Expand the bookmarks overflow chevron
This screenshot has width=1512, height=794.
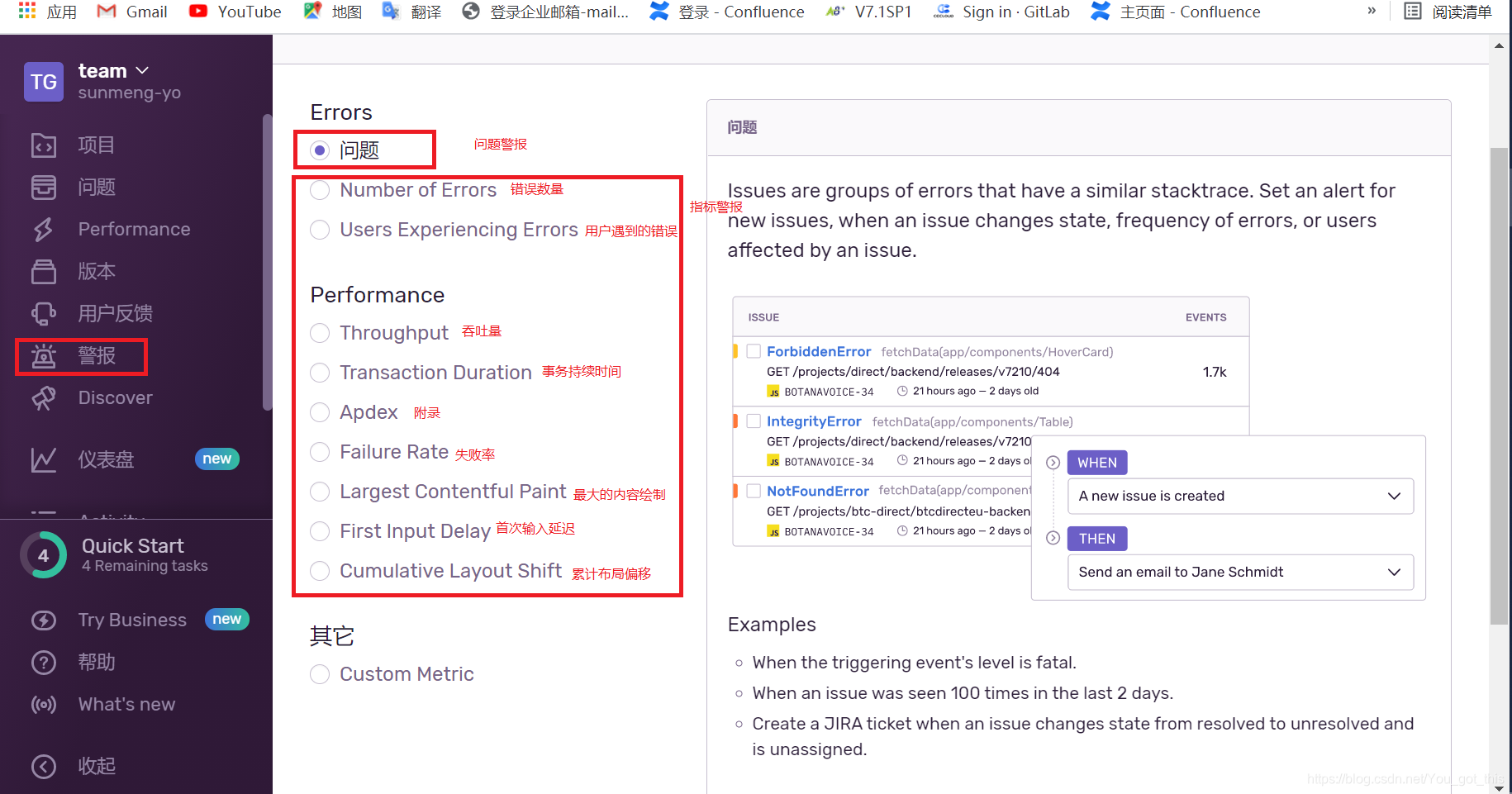tap(1372, 11)
